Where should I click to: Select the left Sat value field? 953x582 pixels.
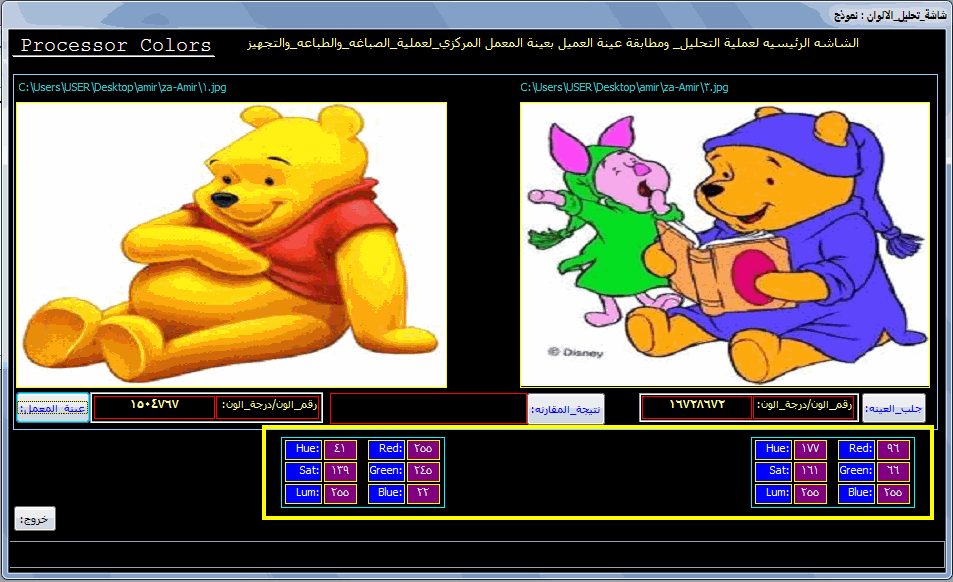(x=340, y=471)
